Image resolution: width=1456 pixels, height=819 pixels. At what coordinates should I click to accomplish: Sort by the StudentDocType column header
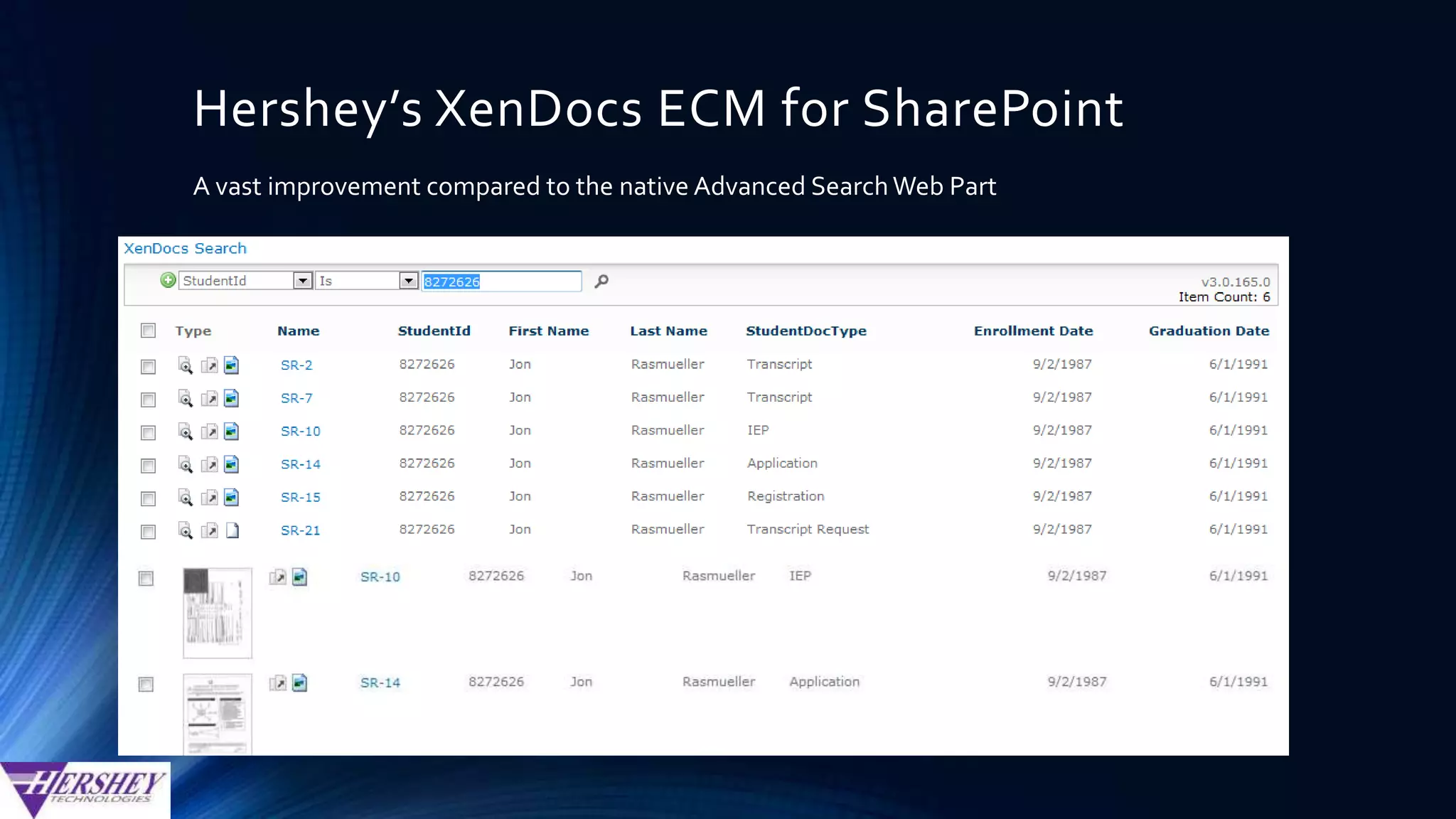(x=806, y=331)
